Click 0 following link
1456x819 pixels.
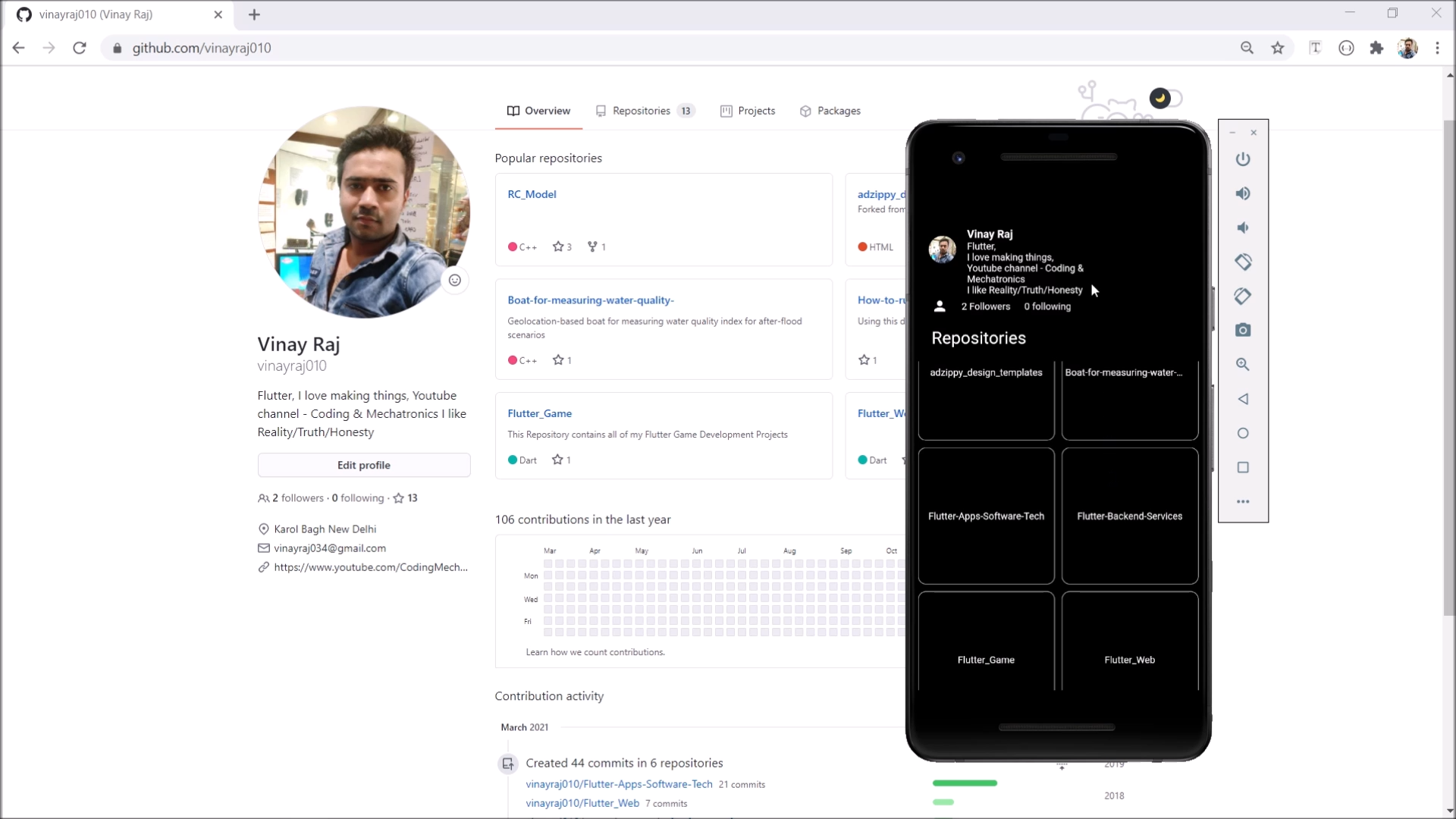pyautogui.click(x=358, y=498)
